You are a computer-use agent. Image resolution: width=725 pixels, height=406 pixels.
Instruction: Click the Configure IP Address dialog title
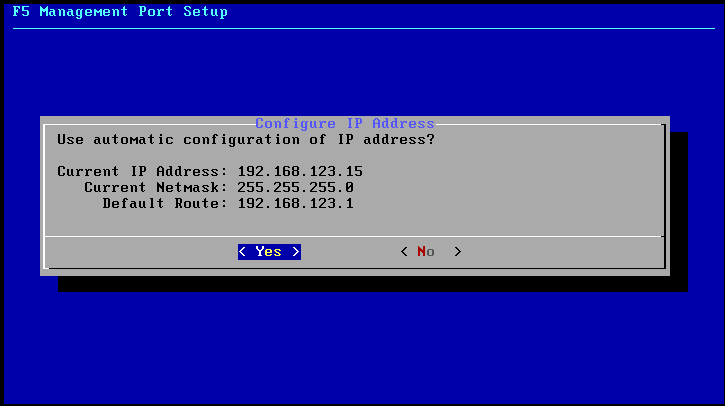click(345, 123)
